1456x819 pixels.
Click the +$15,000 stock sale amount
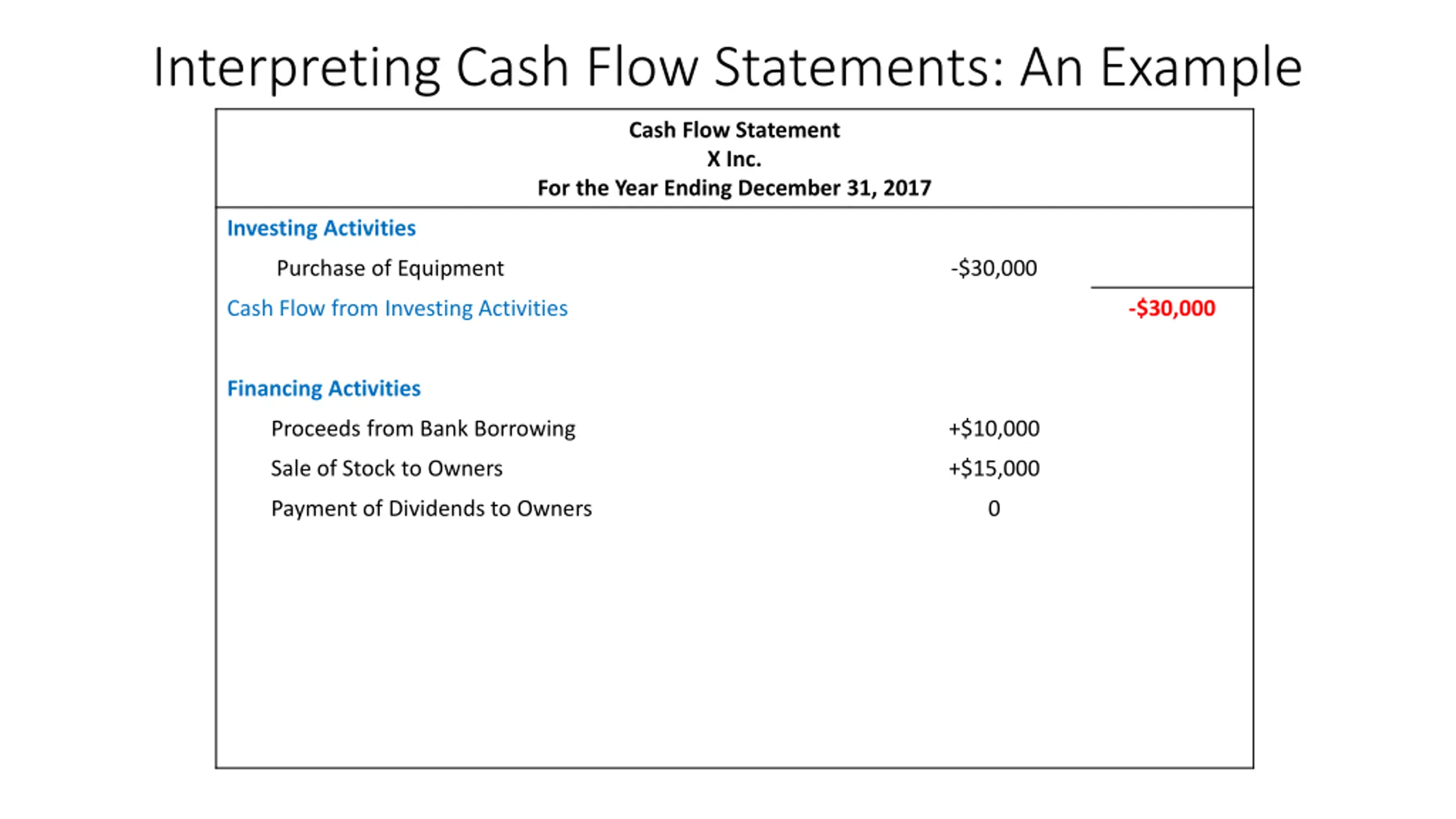tap(994, 468)
